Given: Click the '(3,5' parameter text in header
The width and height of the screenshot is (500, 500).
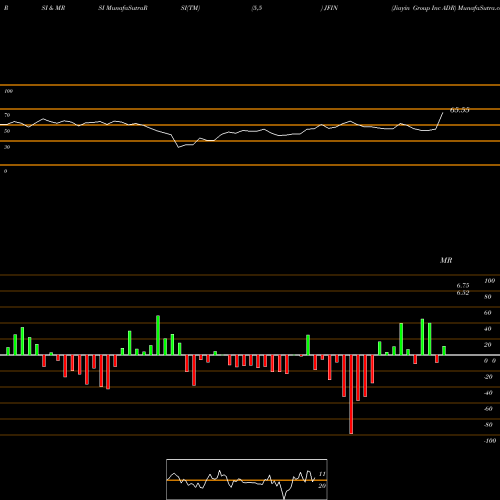Looking at the screenshot, I should [x=257, y=8].
